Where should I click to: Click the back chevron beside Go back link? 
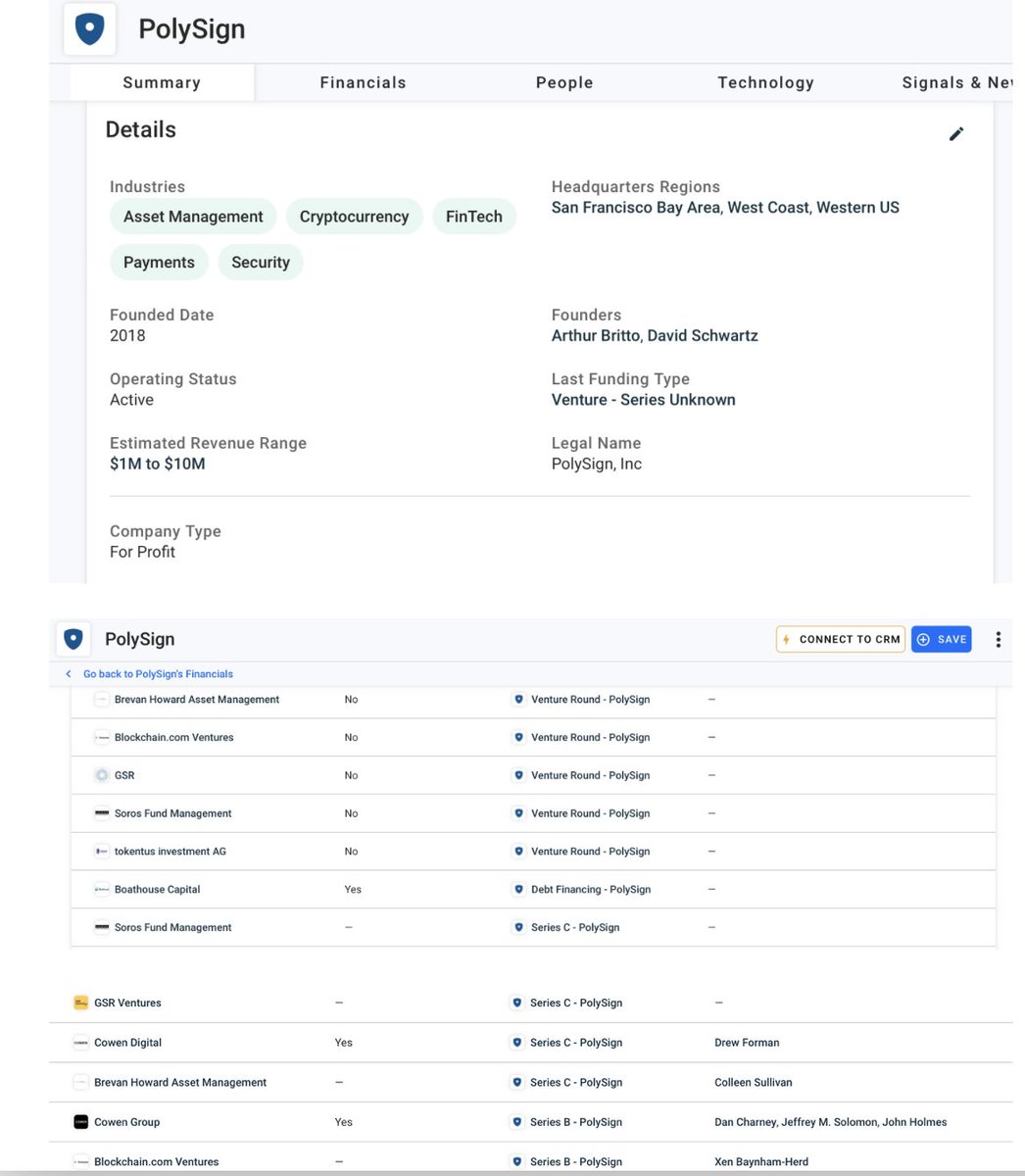[x=69, y=674]
